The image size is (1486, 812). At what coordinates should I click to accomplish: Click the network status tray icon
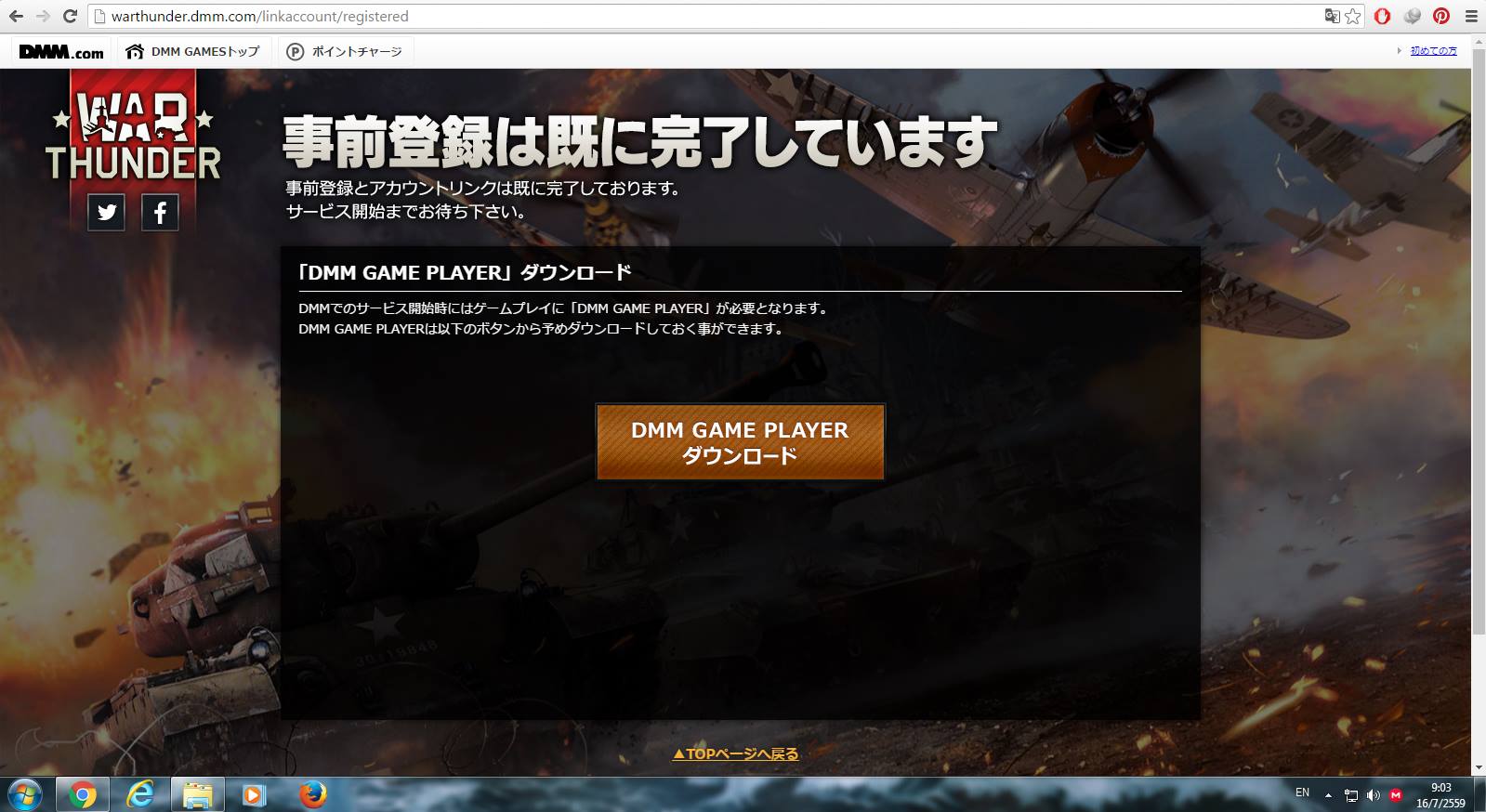pos(1351,795)
